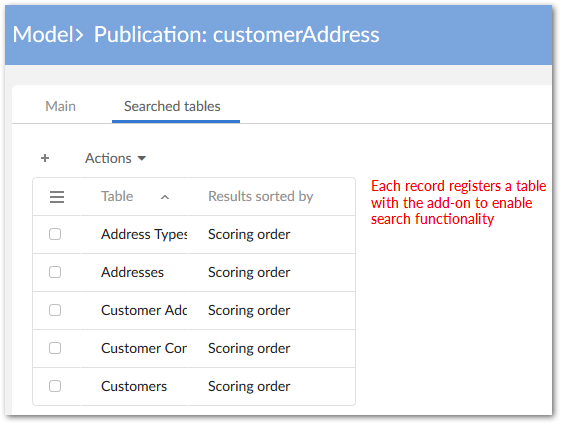Click the Table column sort arrow
Image resolution: width=561 pixels, height=424 pixels.
click(165, 197)
